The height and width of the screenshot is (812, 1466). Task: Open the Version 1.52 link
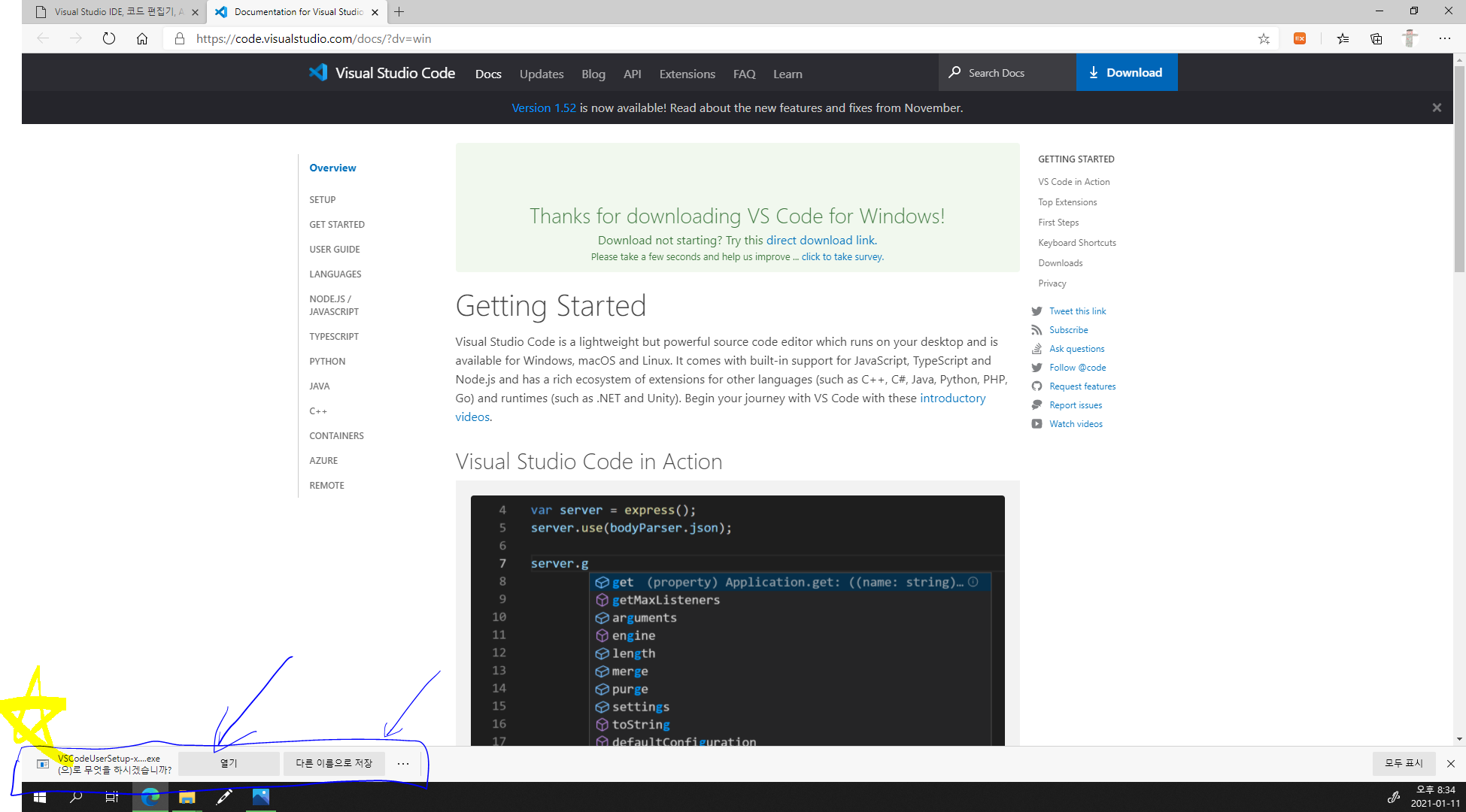[x=544, y=108]
